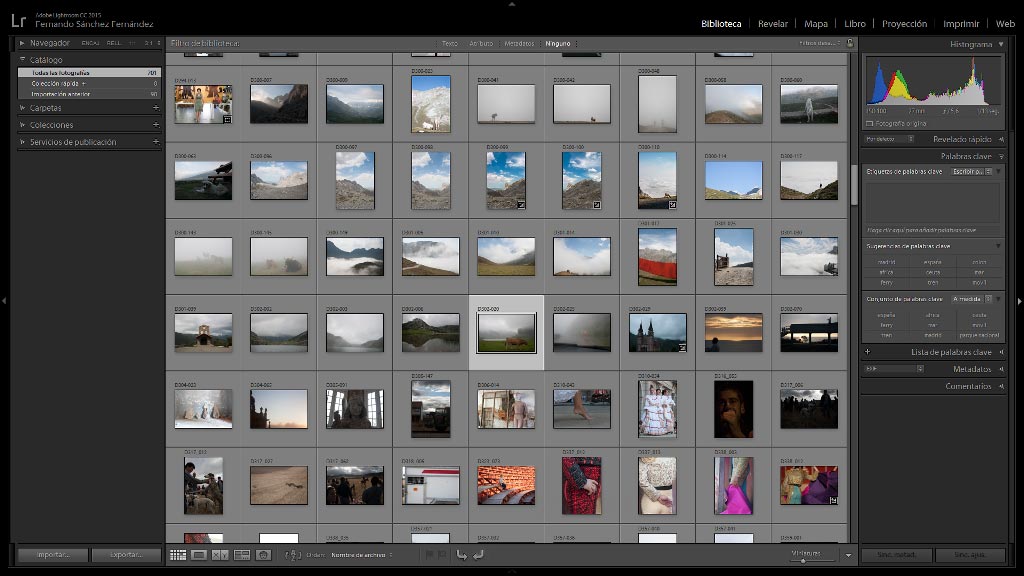Expand Servicios de publicación panel
This screenshot has width=1024, height=576.
point(22,142)
